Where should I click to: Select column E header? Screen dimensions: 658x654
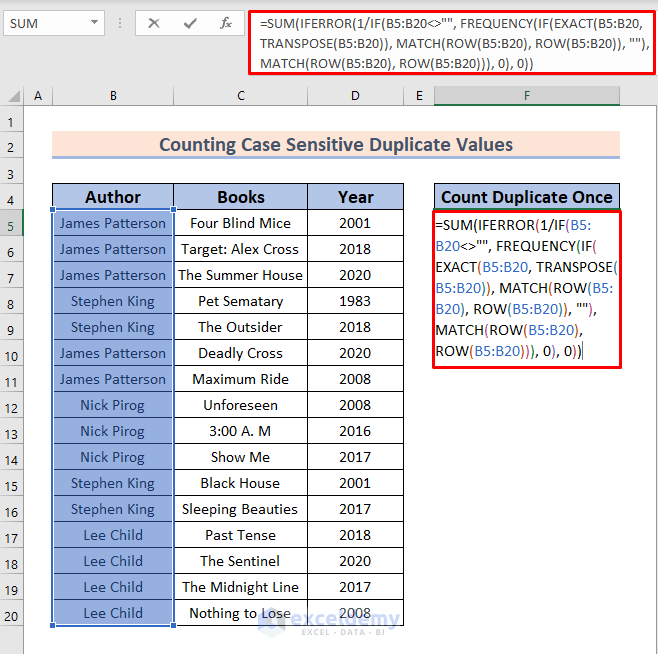coord(419,96)
